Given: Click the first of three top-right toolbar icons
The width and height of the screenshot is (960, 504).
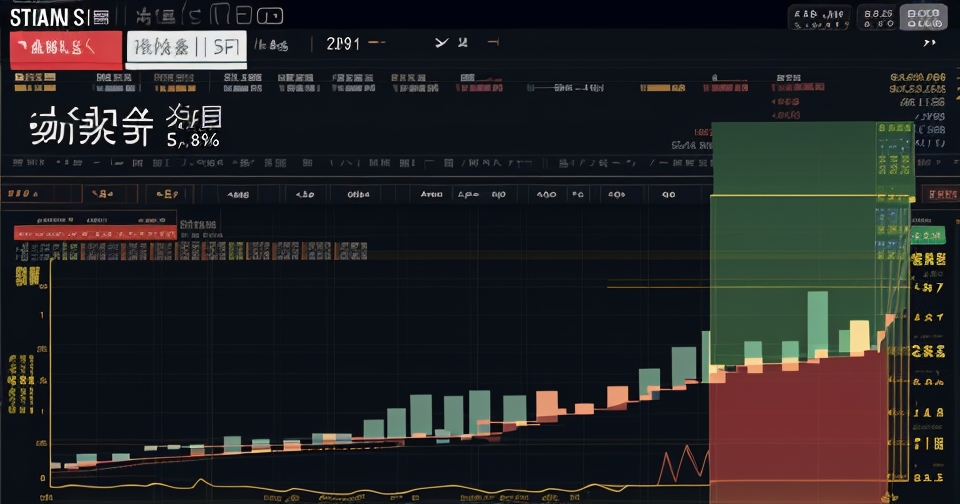Looking at the screenshot, I should tap(818, 17).
